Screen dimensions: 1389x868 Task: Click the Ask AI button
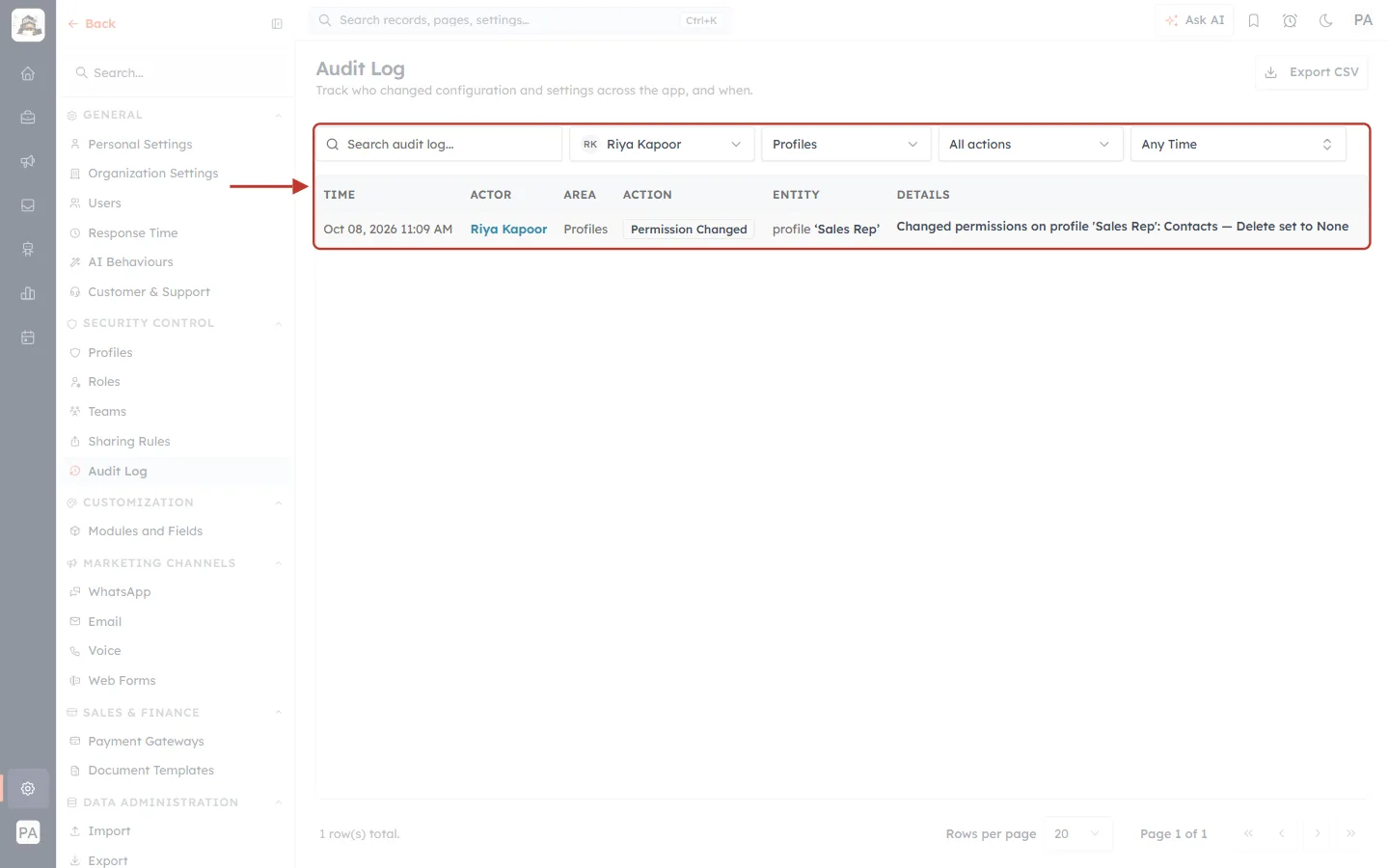[1194, 20]
